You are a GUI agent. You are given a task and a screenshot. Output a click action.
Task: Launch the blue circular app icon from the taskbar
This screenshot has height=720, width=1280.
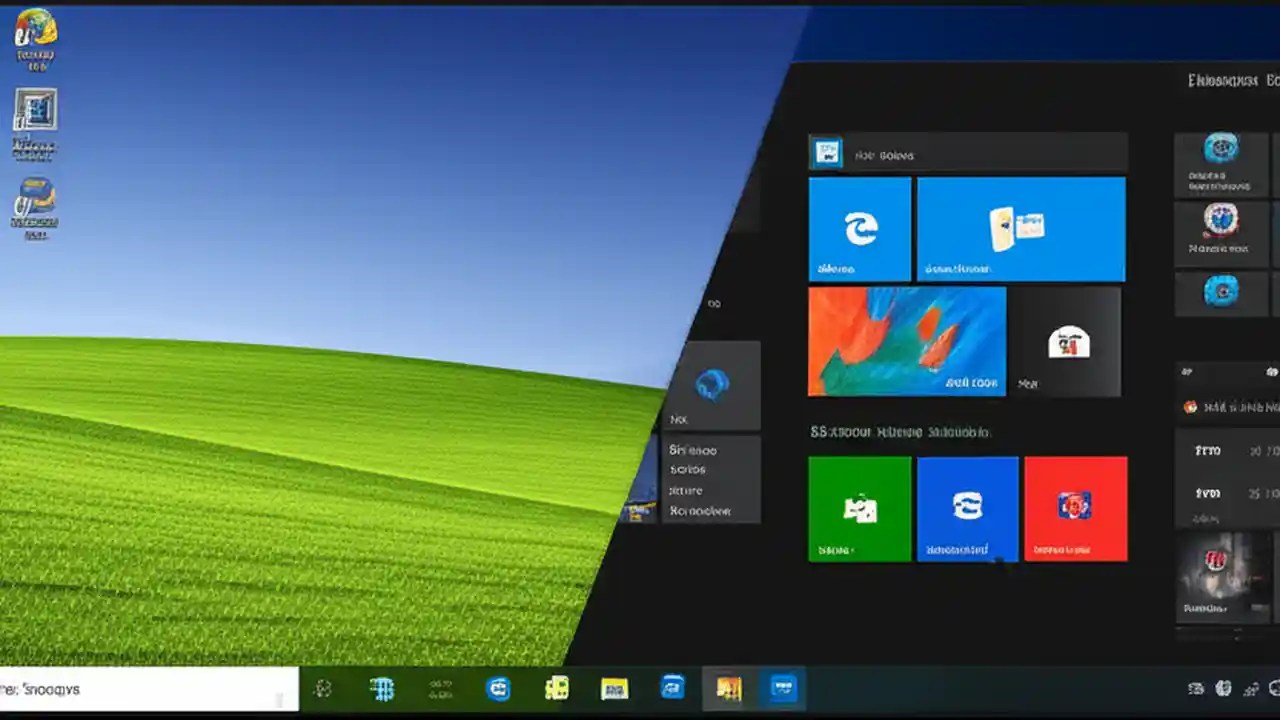(x=498, y=688)
